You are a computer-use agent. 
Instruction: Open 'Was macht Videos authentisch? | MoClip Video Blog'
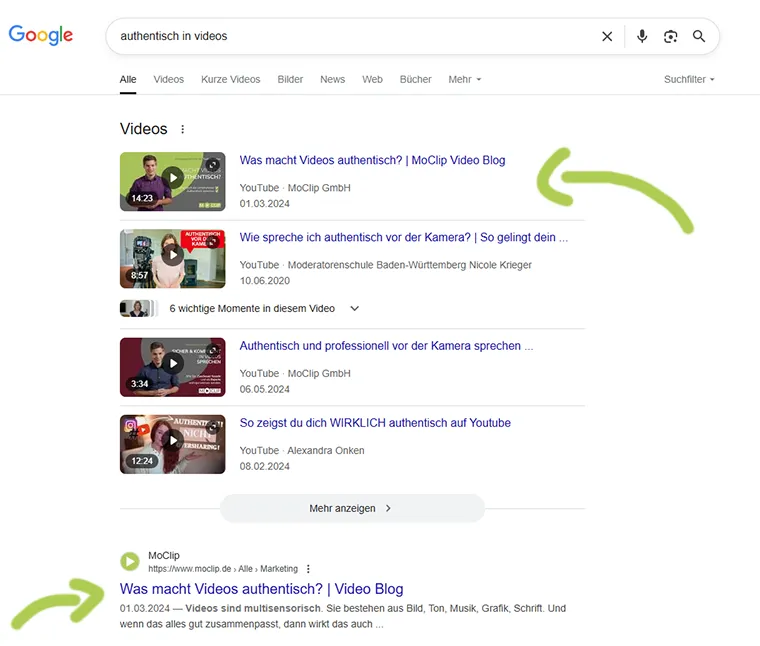372,160
